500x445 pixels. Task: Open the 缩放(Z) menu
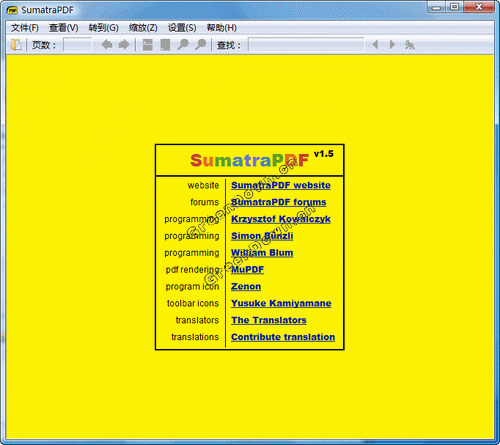(143, 28)
